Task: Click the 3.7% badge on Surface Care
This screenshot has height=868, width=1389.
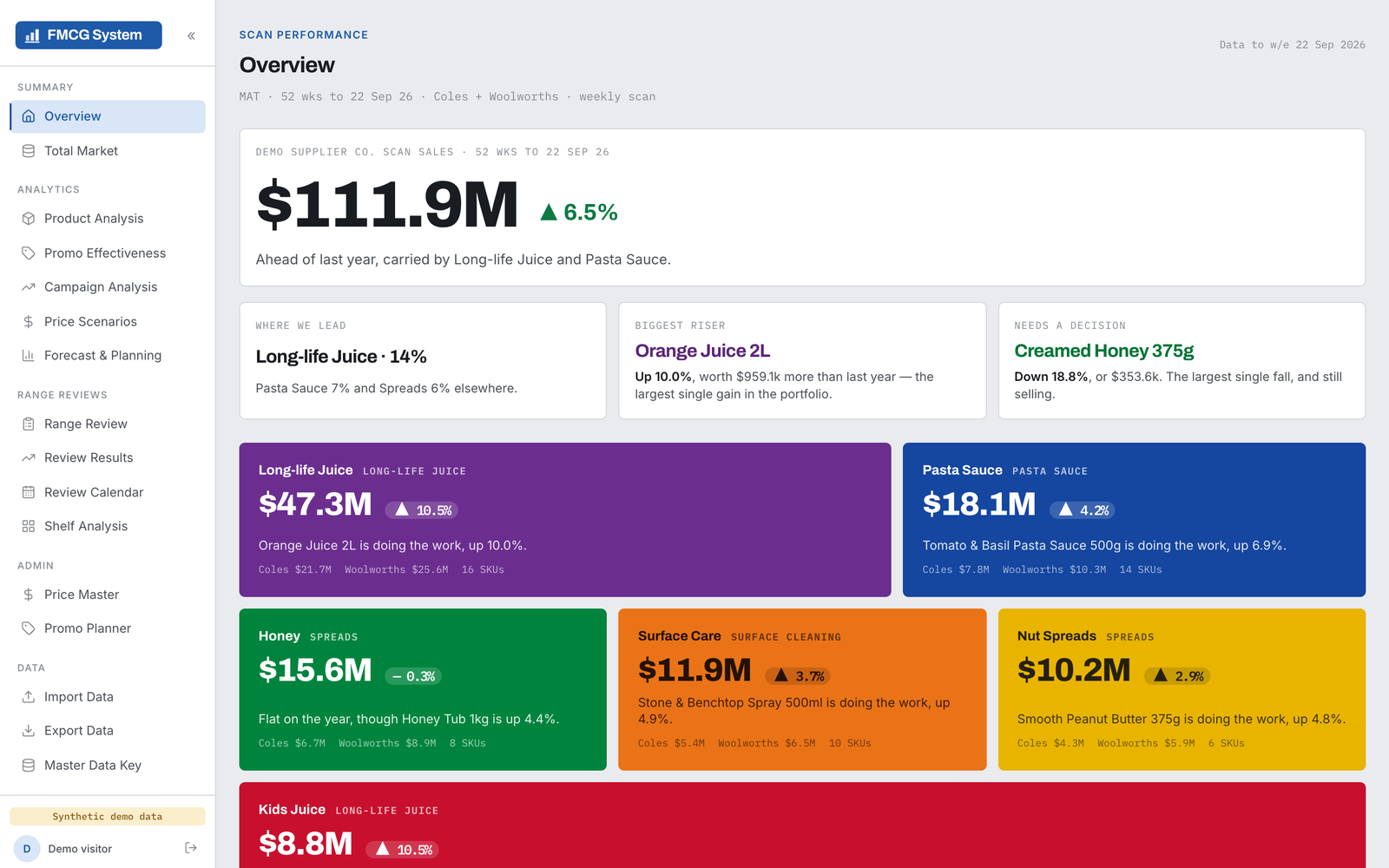Action: (798, 676)
